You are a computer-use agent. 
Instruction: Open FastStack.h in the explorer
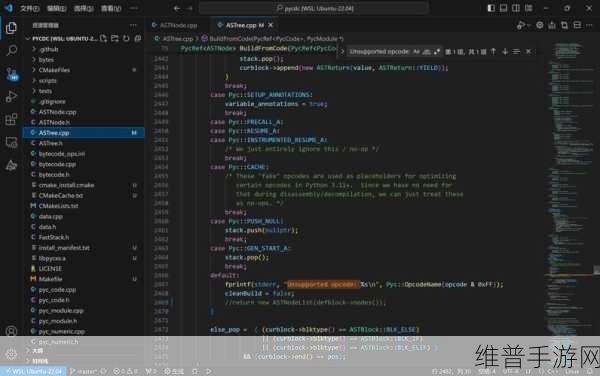tap(84, 237)
